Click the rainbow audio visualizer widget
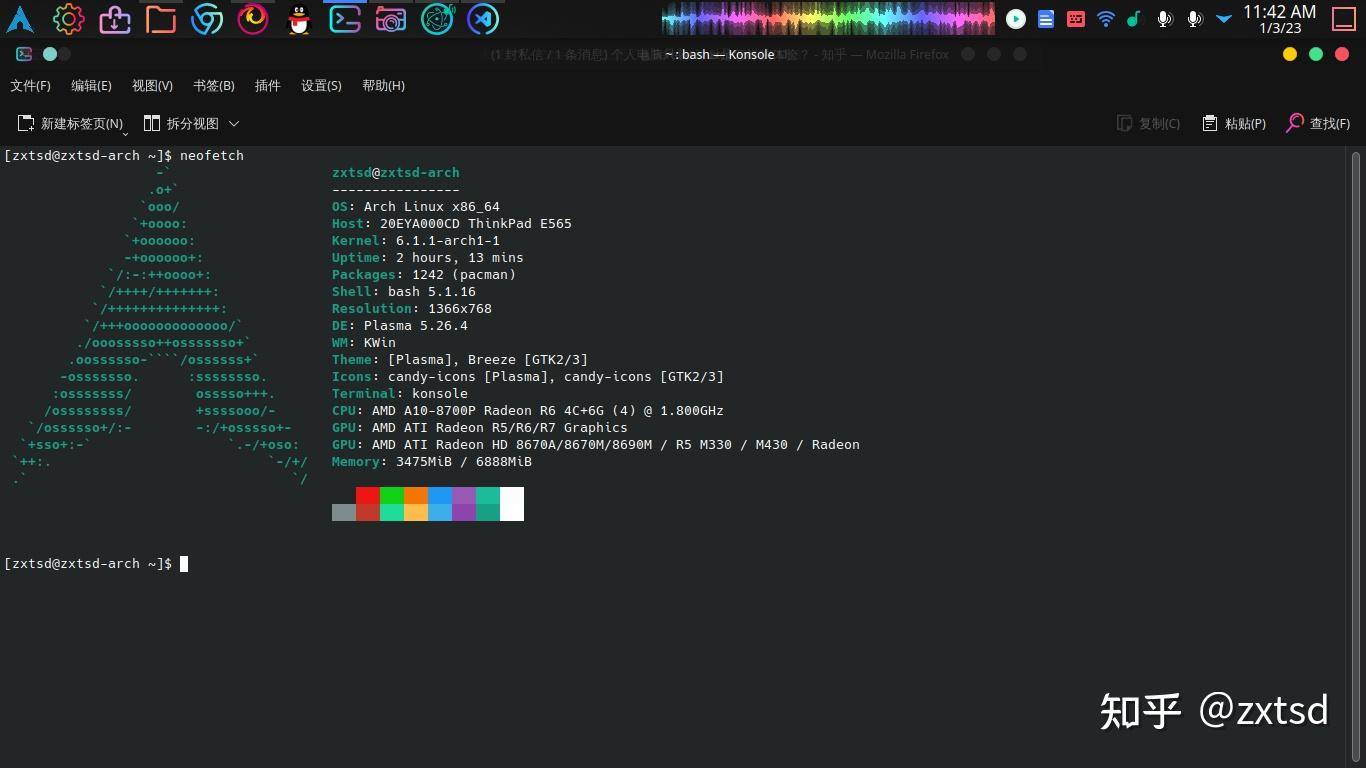The image size is (1366, 768). point(828,18)
